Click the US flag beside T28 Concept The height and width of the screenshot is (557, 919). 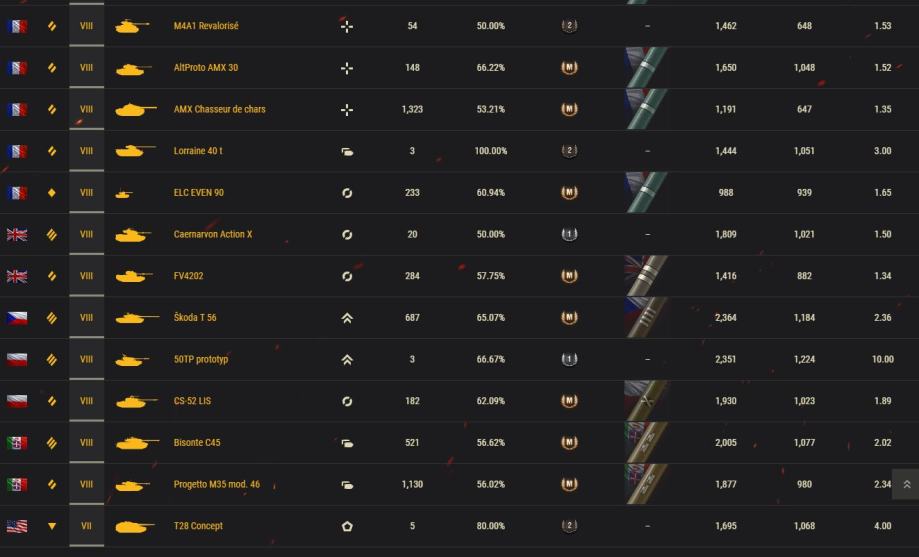17,526
